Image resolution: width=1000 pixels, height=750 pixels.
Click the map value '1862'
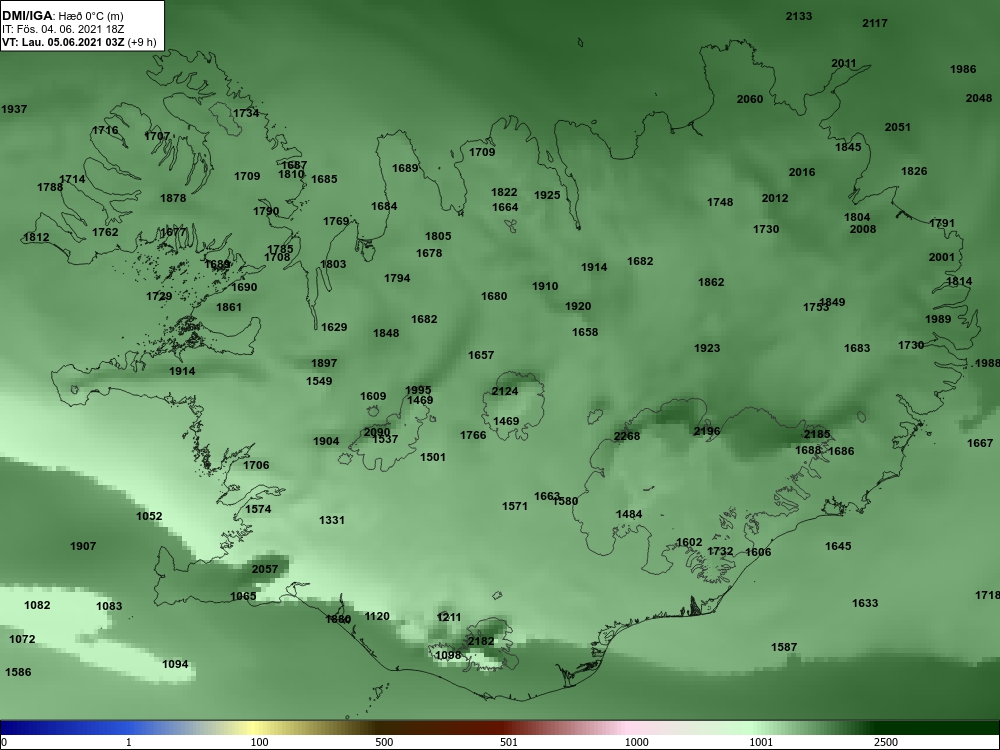pyautogui.click(x=710, y=282)
